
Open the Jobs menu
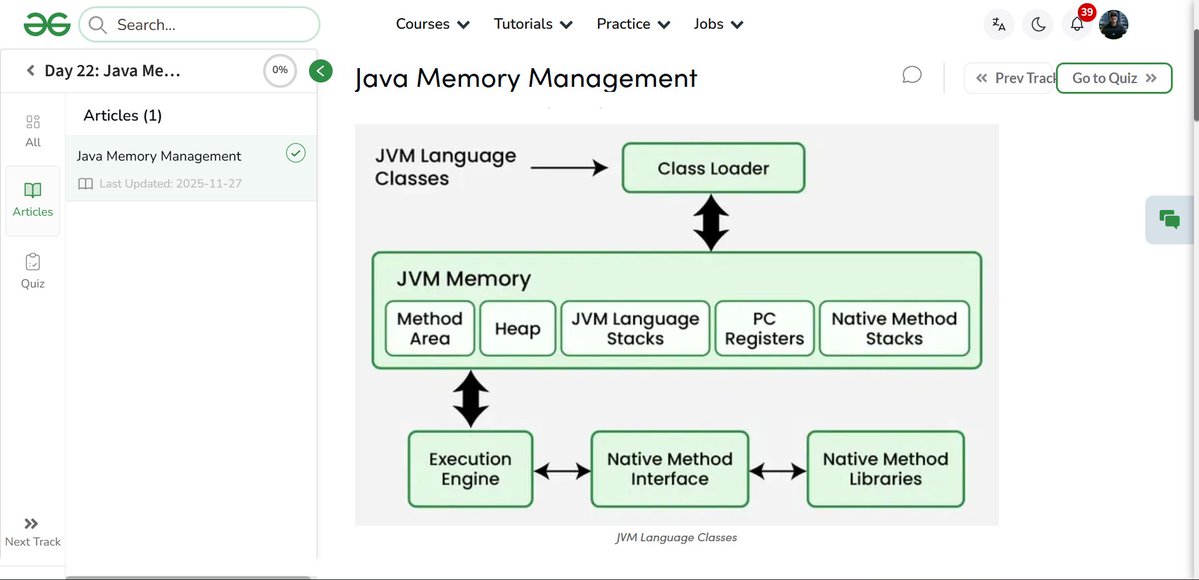coord(717,23)
